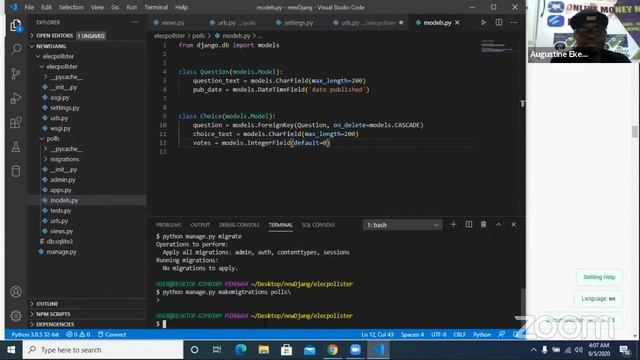The width and height of the screenshot is (640, 360).
Task: Open Microsoft Store from taskbar
Action: [286, 350]
